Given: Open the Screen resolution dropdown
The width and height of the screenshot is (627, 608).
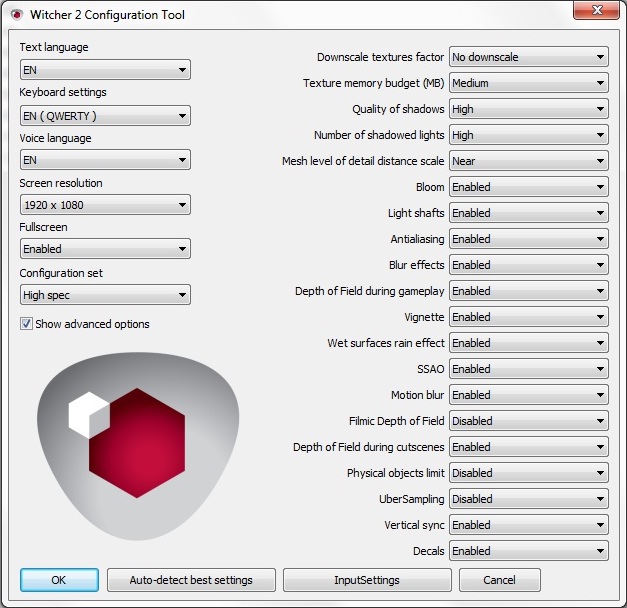Looking at the screenshot, I should [105, 205].
